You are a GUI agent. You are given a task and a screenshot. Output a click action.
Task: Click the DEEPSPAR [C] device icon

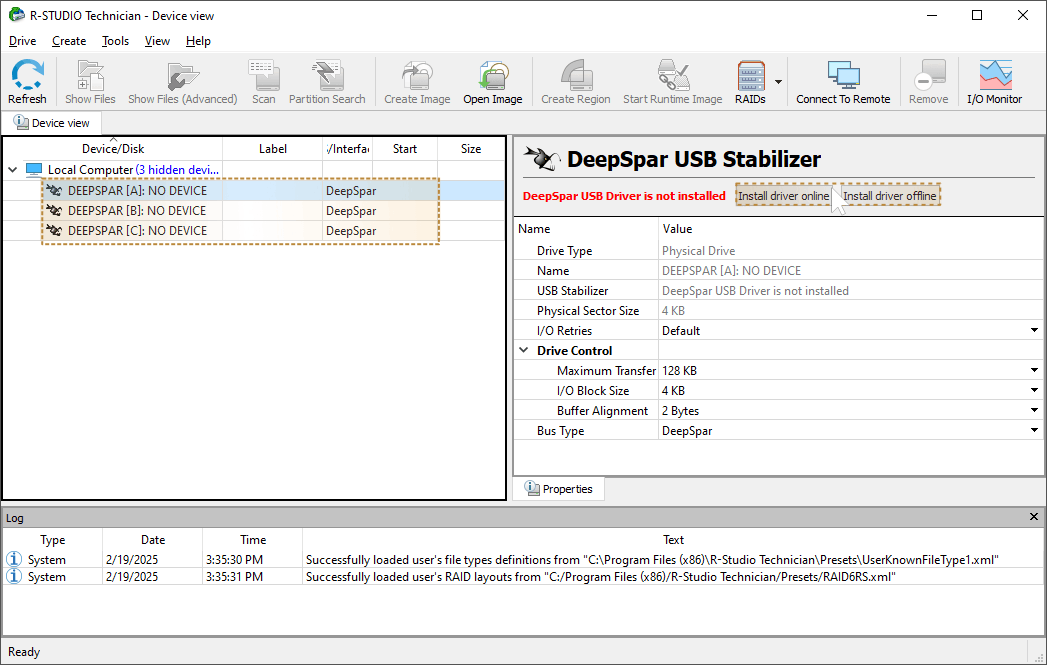[x=54, y=230]
